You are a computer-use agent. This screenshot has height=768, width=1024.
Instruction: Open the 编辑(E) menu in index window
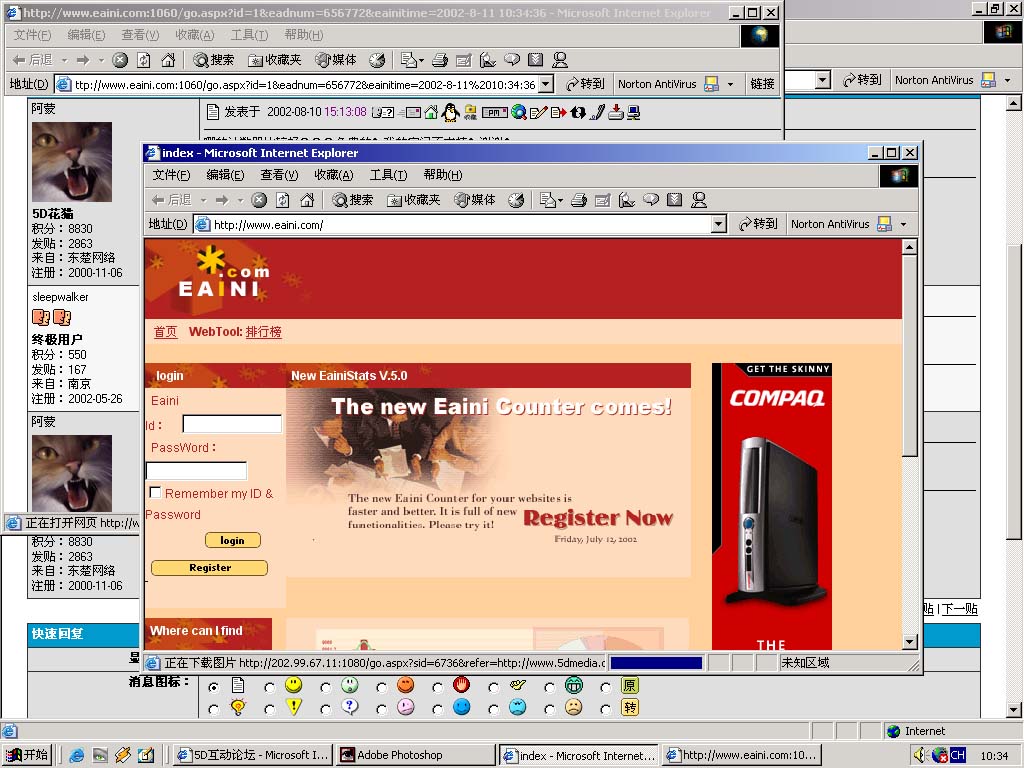click(225, 175)
